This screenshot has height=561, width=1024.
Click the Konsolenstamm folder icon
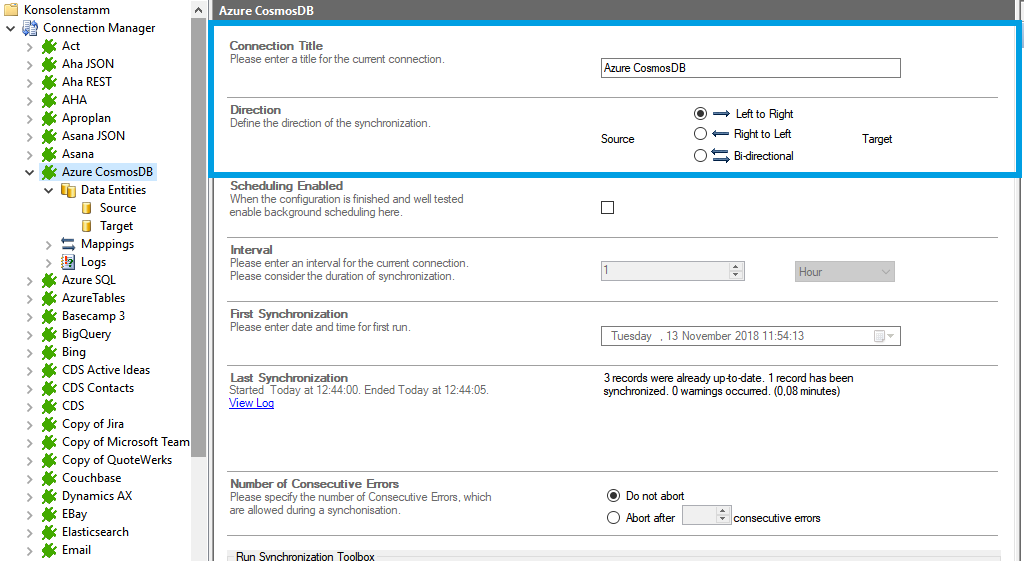pyautogui.click(x=11, y=10)
